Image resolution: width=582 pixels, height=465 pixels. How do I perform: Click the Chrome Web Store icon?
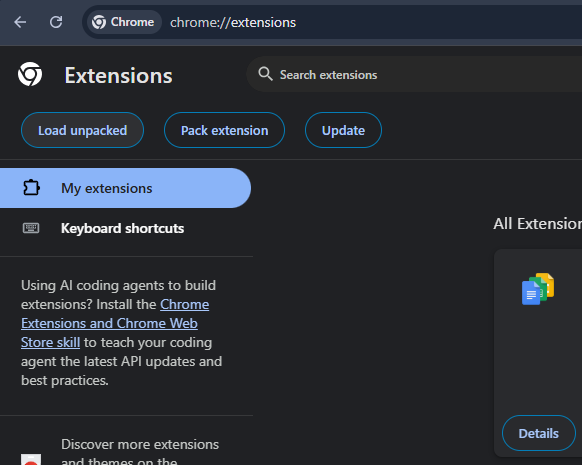(x=31, y=459)
